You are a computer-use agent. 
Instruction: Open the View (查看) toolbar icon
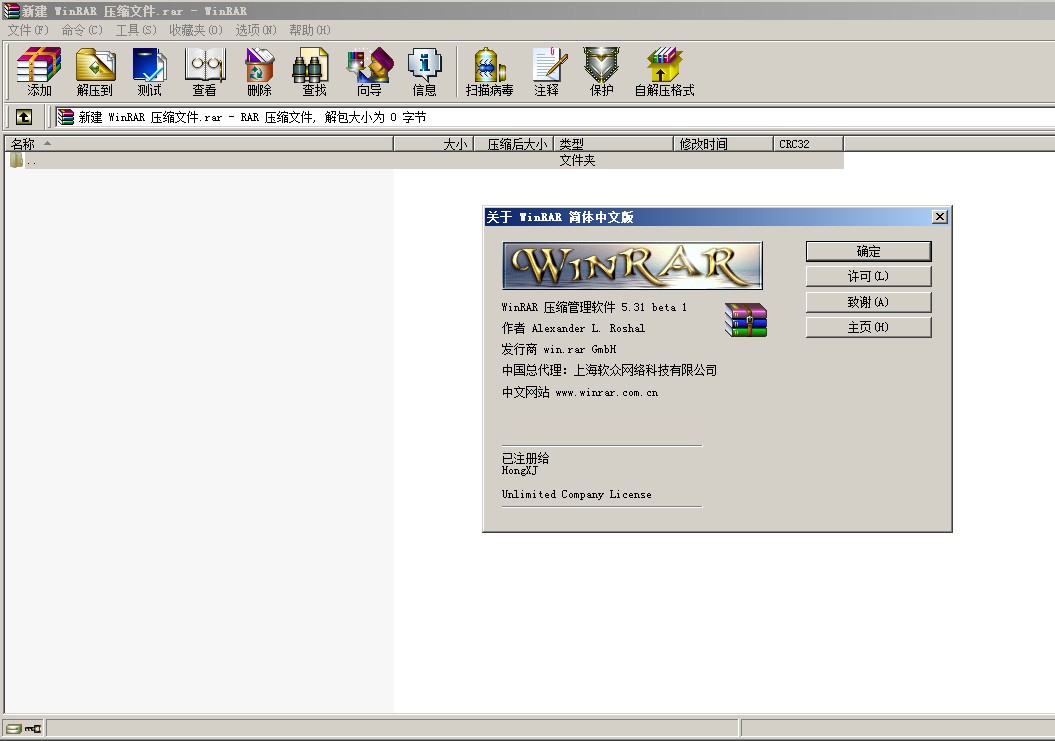point(205,71)
